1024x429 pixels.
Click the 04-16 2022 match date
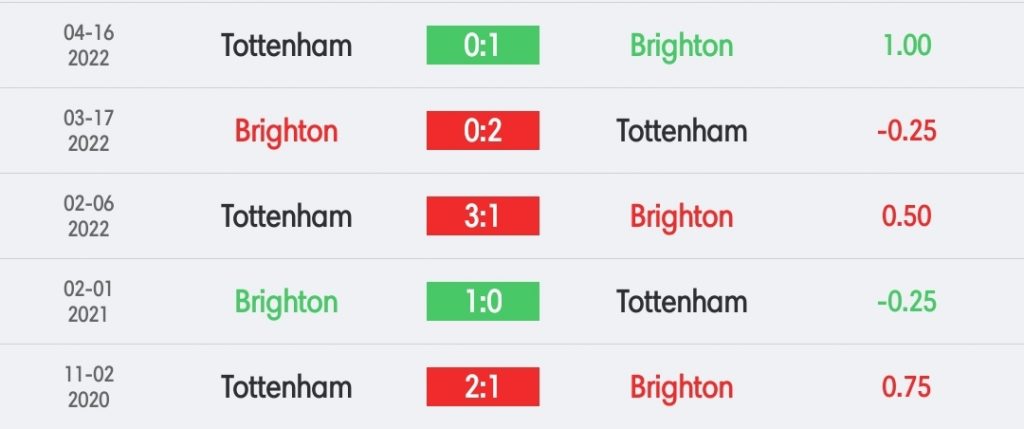pyautogui.click(x=89, y=45)
